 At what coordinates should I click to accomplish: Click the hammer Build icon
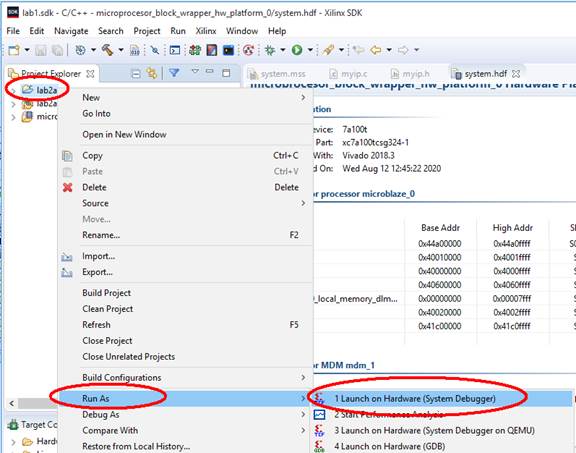(107, 50)
